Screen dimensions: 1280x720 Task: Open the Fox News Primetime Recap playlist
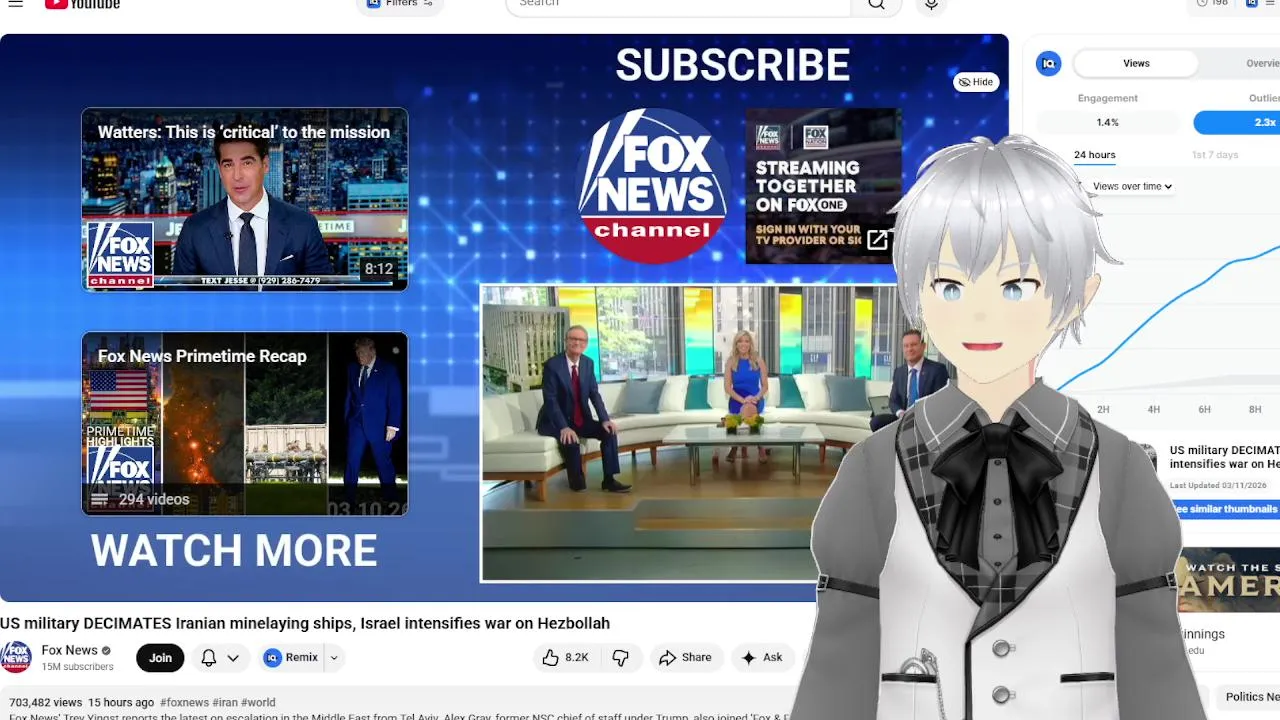[x=245, y=424]
